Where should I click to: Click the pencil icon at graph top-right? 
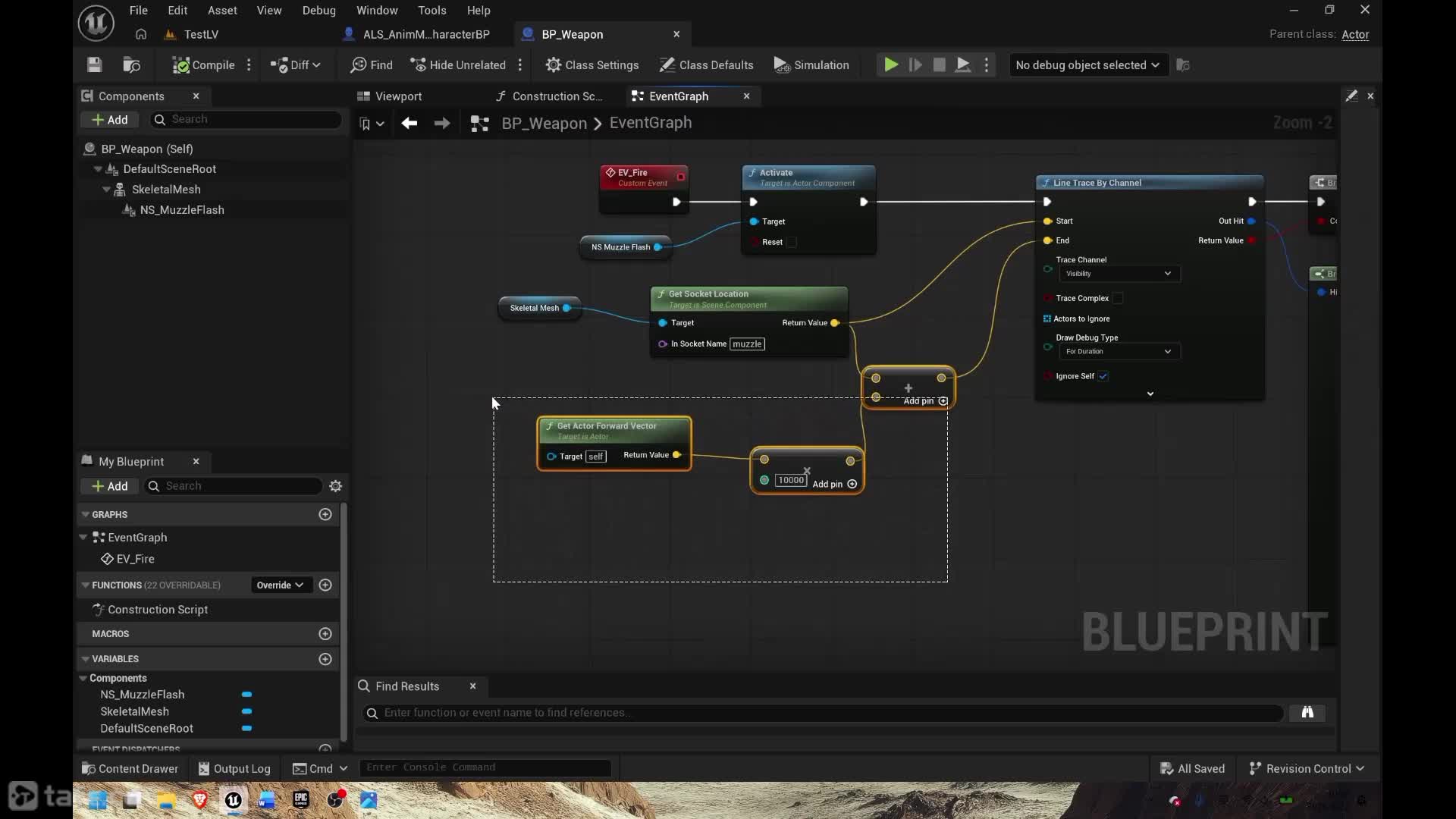[1351, 96]
